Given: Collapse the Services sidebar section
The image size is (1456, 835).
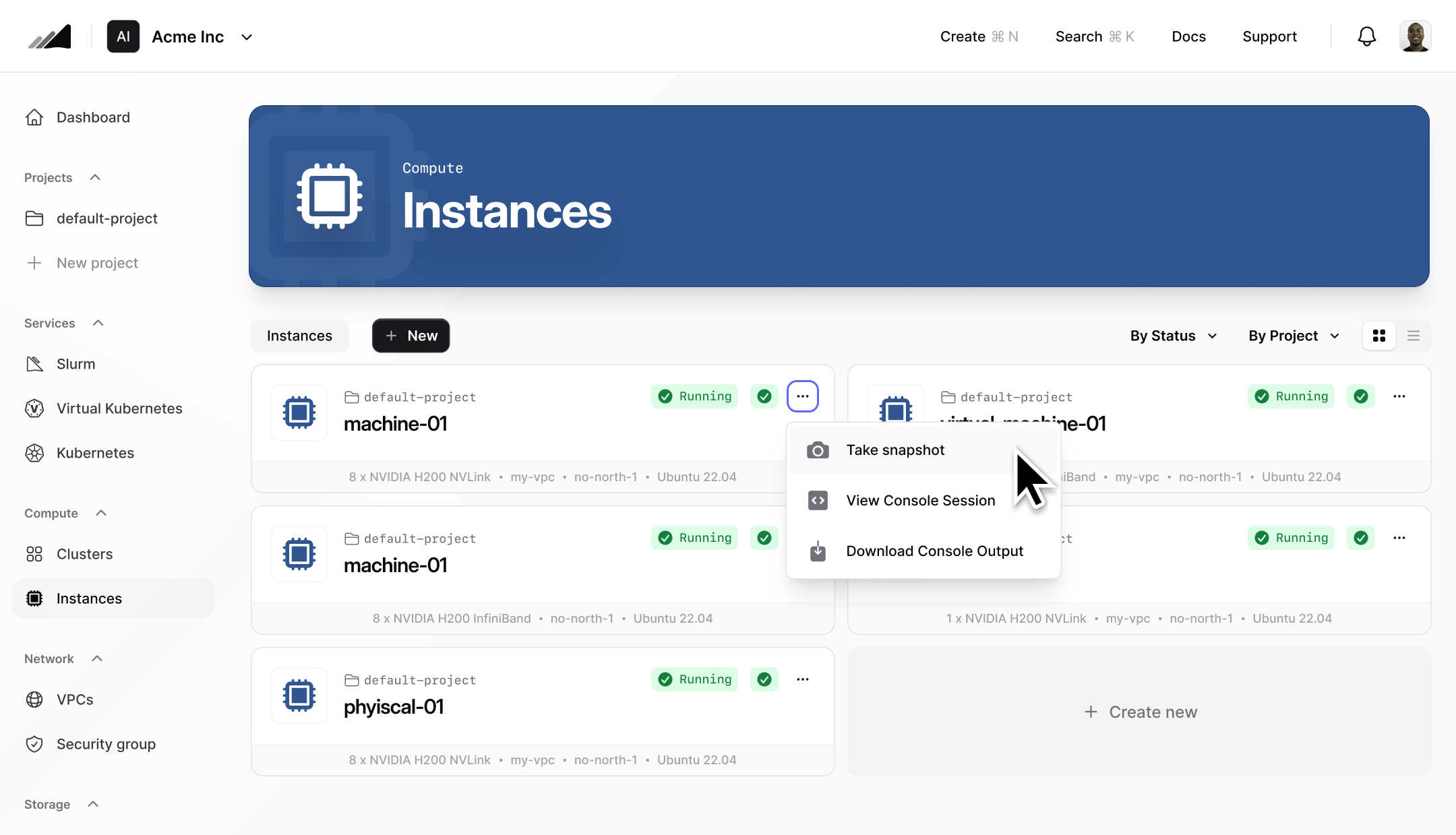Looking at the screenshot, I should pos(98,323).
